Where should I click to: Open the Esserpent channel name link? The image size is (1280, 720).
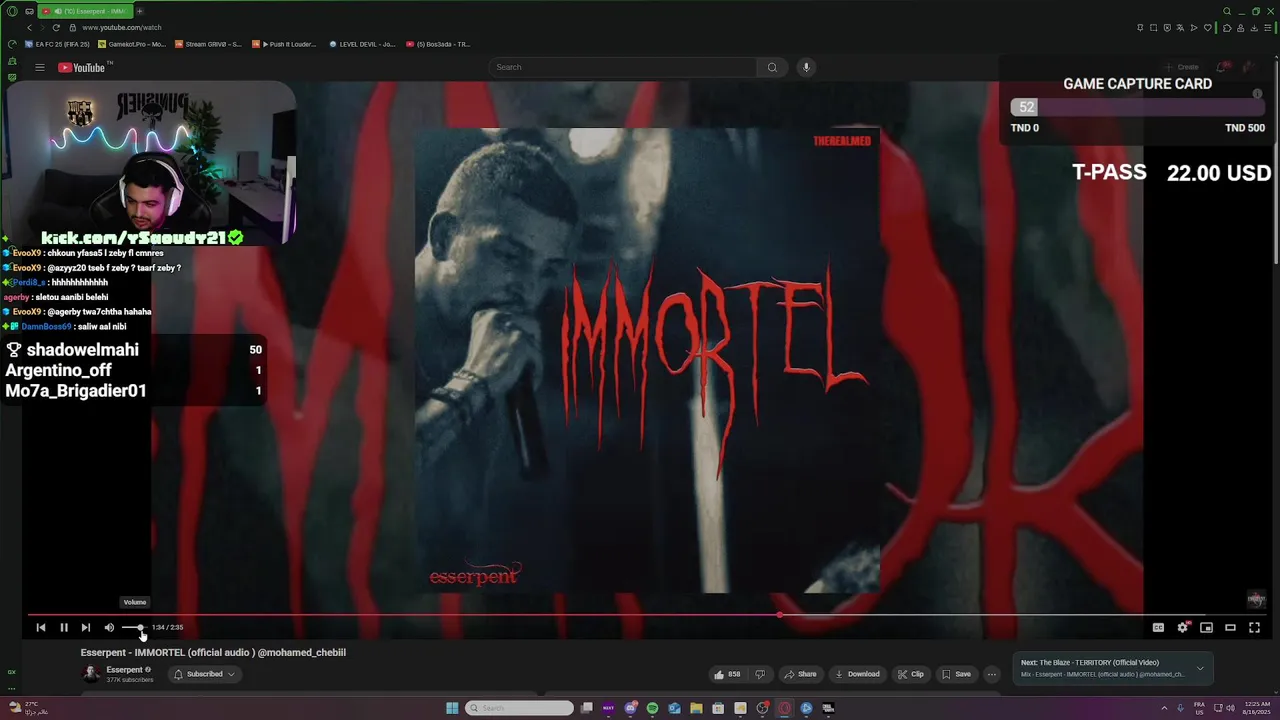click(x=125, y=669)
